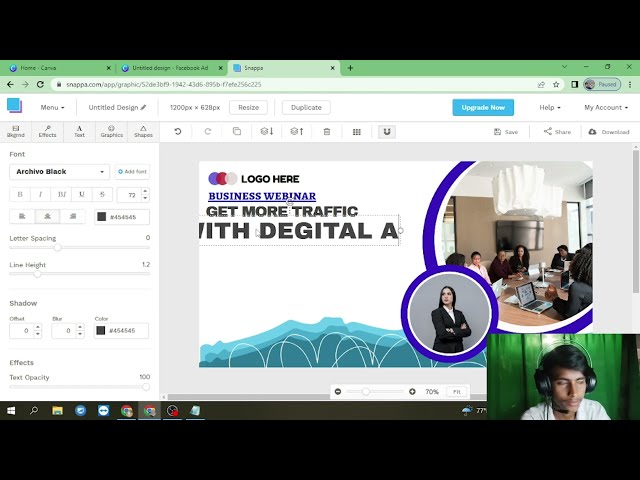This screenshot has width=640, height=480.
Task: Save the design
Action: point(506,132)
